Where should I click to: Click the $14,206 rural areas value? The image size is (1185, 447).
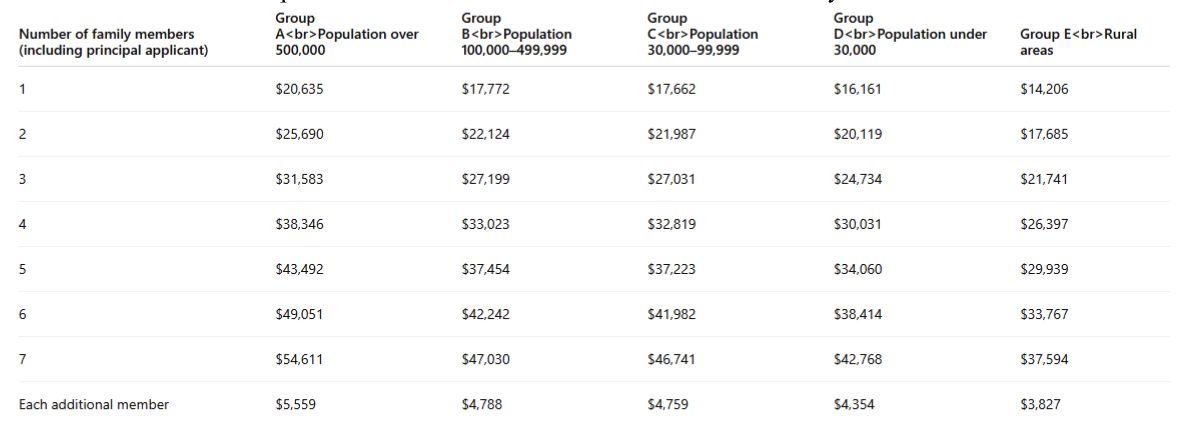click(1044, 89)
